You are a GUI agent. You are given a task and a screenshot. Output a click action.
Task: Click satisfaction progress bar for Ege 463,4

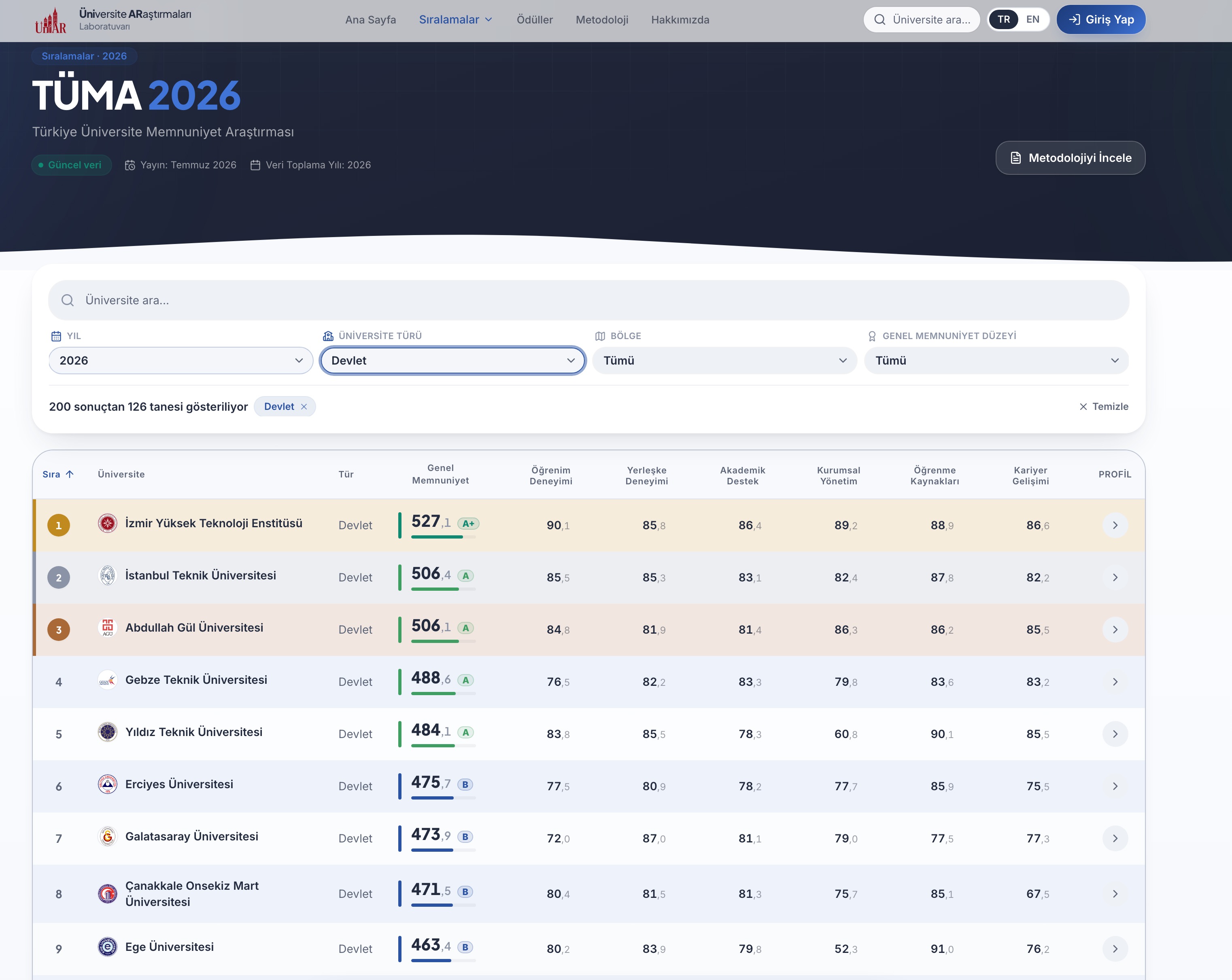444,961
